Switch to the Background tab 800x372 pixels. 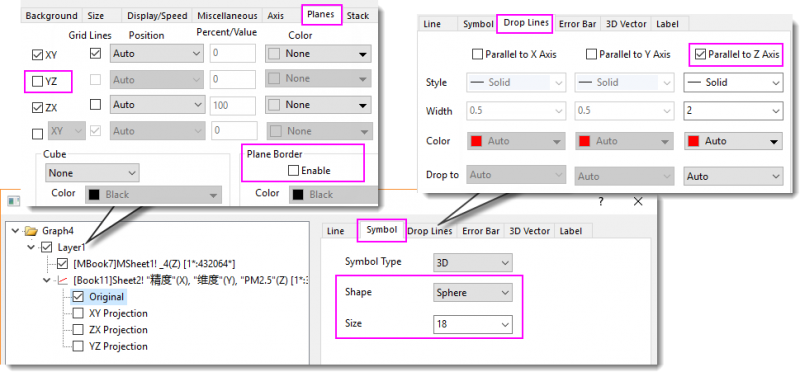pos(52,16)
